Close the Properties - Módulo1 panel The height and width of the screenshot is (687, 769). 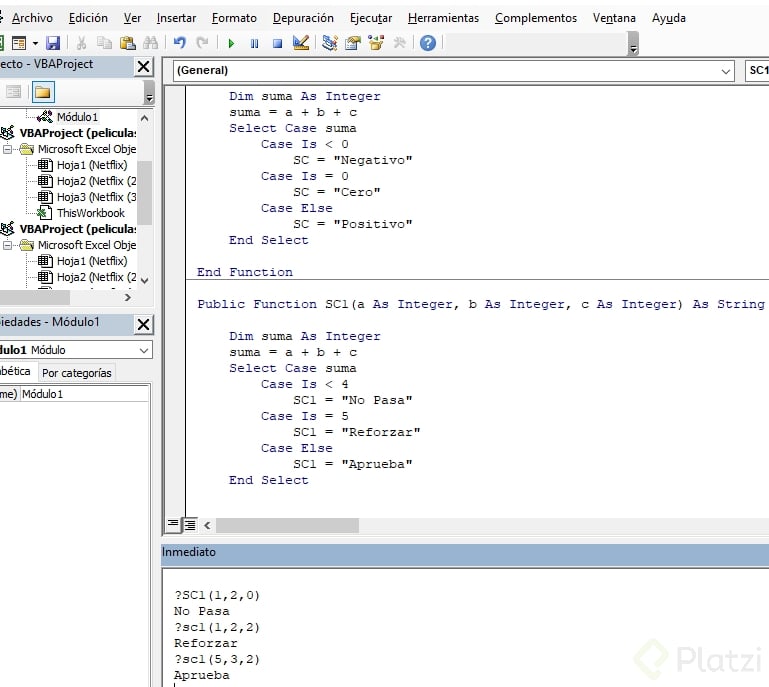tap(144, 324)
